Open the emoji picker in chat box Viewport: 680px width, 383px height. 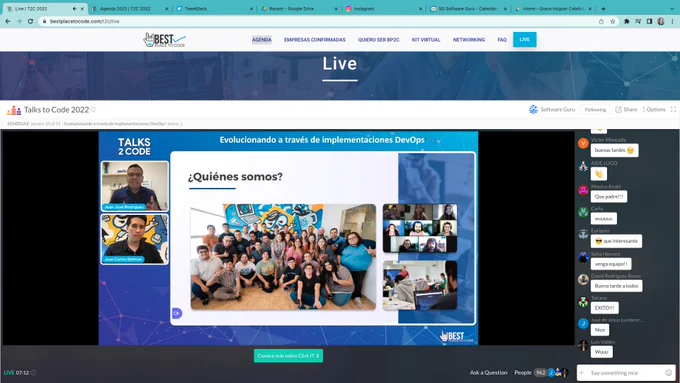(x=668, y=373)
